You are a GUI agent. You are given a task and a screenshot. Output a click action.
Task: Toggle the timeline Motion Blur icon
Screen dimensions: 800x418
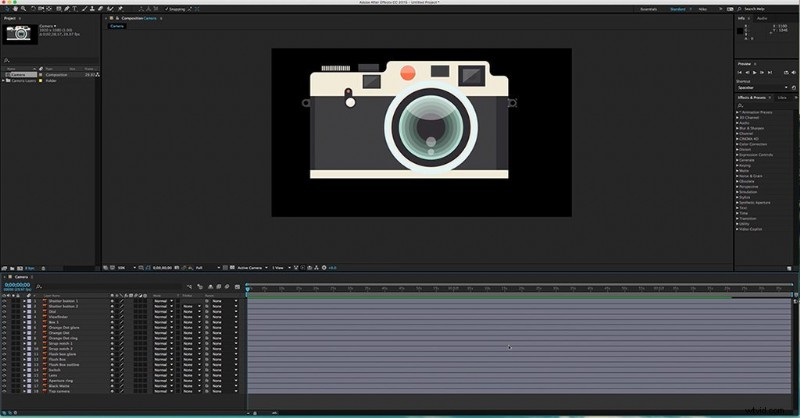[x=227, y=287]
